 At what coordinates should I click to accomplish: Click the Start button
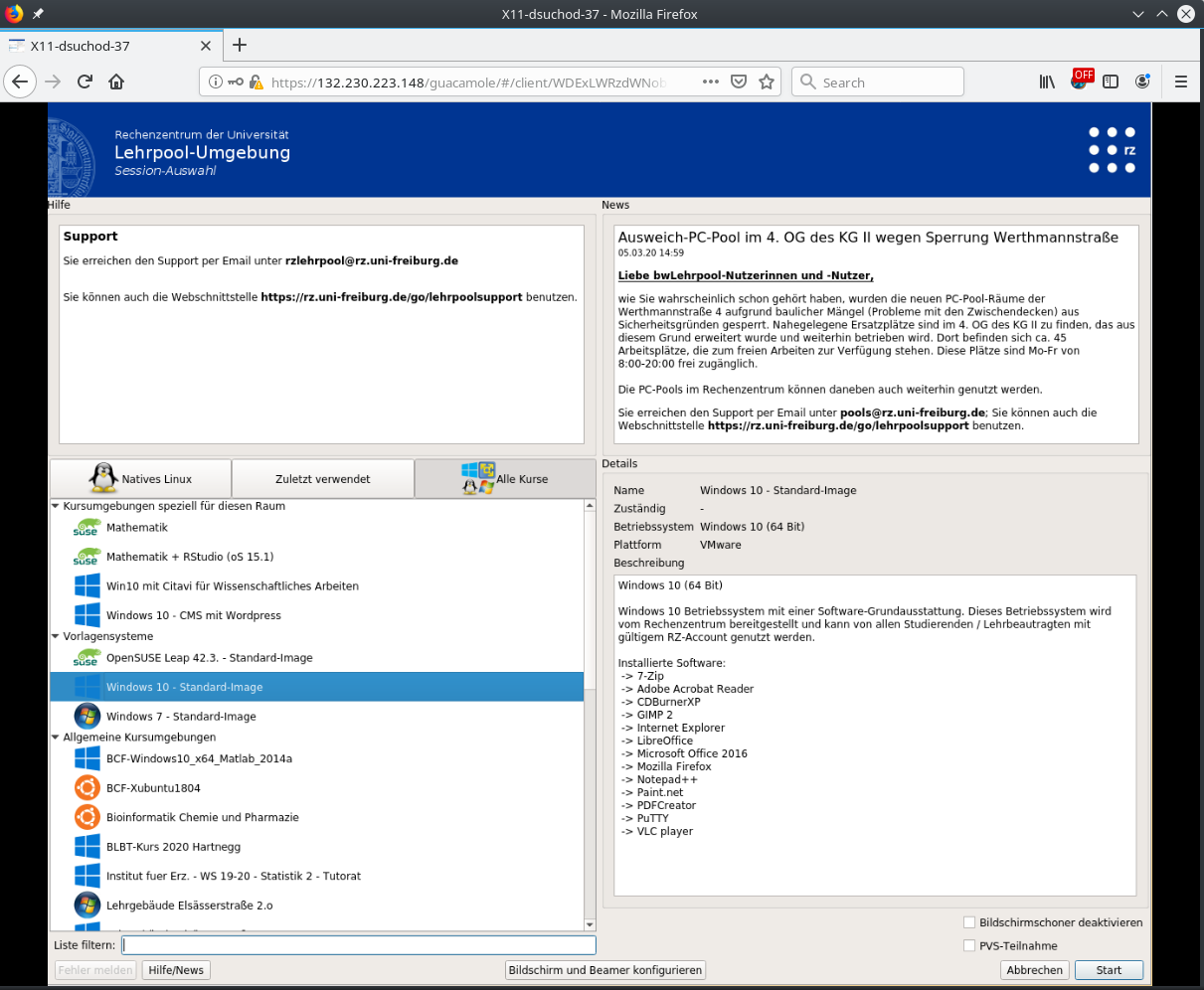1109,970
